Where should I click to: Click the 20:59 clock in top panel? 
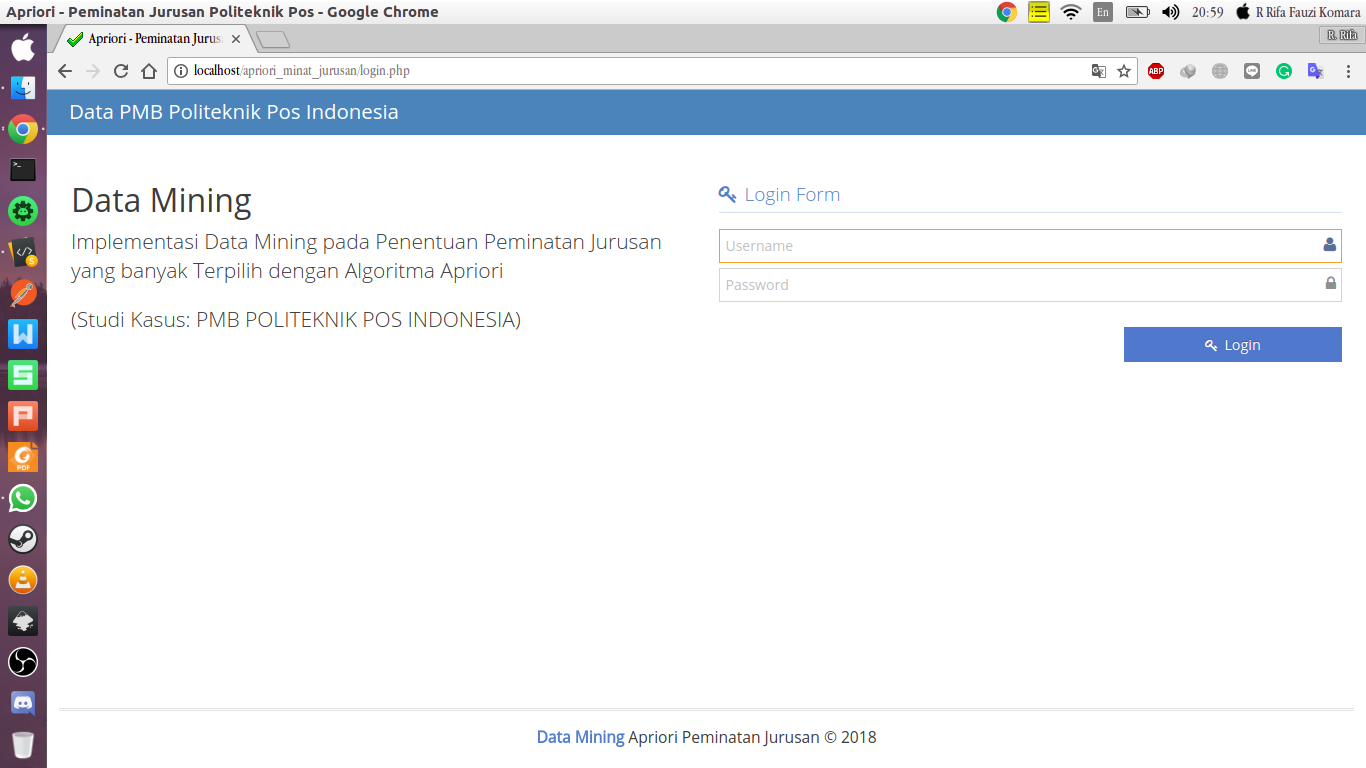click(1208, 12)
